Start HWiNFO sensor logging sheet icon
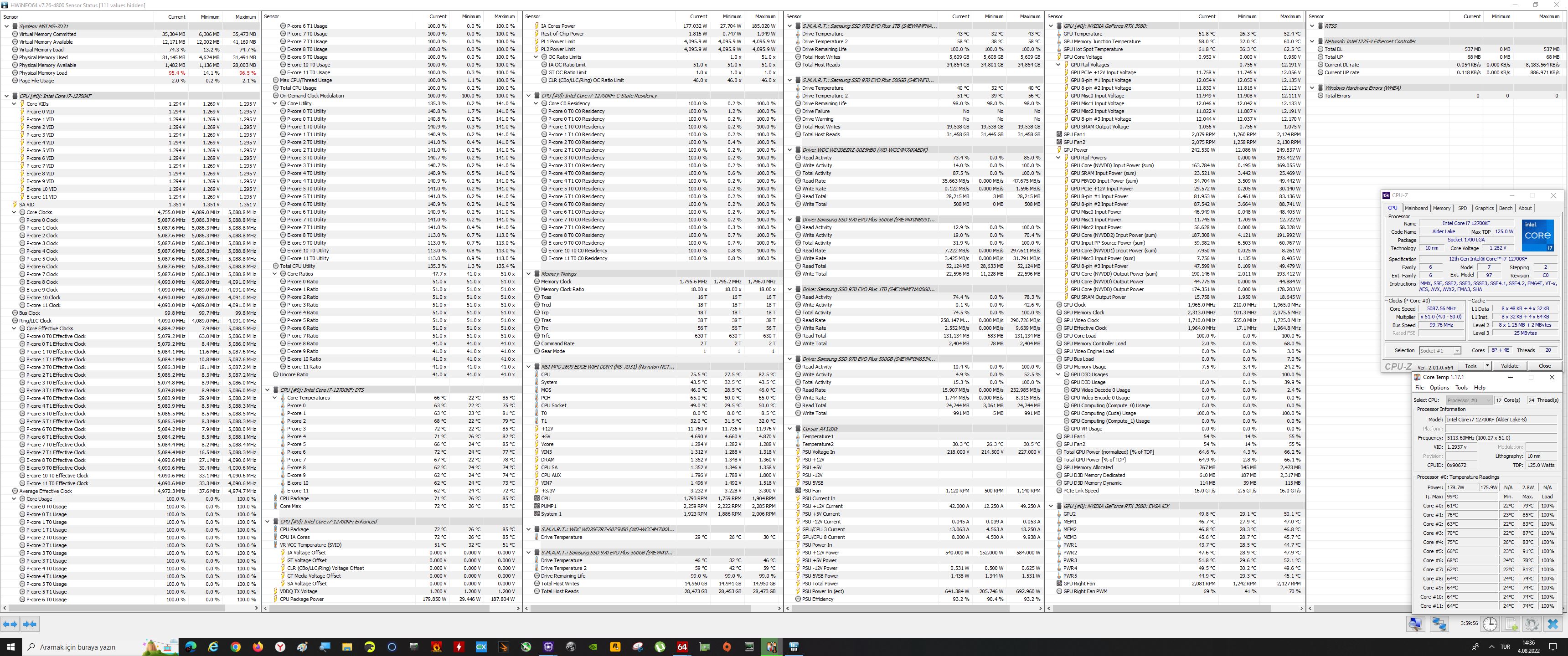1568x656 pixels. point(1511,624)
